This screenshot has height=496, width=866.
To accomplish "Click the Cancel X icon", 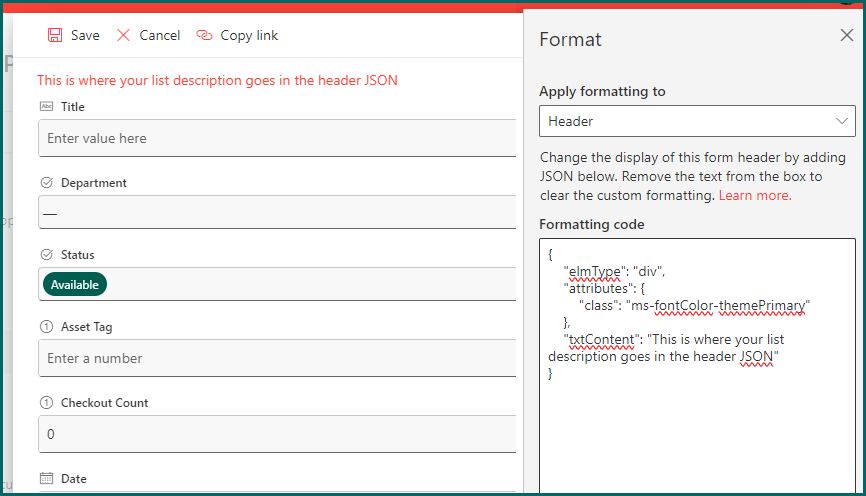I will click(x=124, y=35).
